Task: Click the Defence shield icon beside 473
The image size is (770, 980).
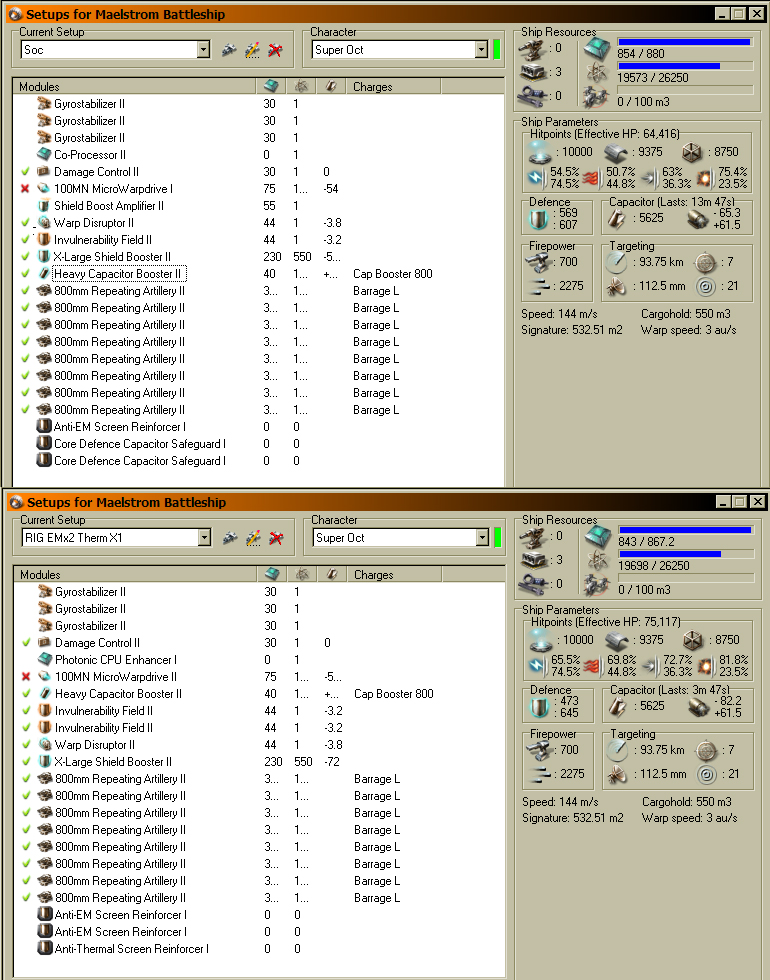Action: (x=540, y=708)
